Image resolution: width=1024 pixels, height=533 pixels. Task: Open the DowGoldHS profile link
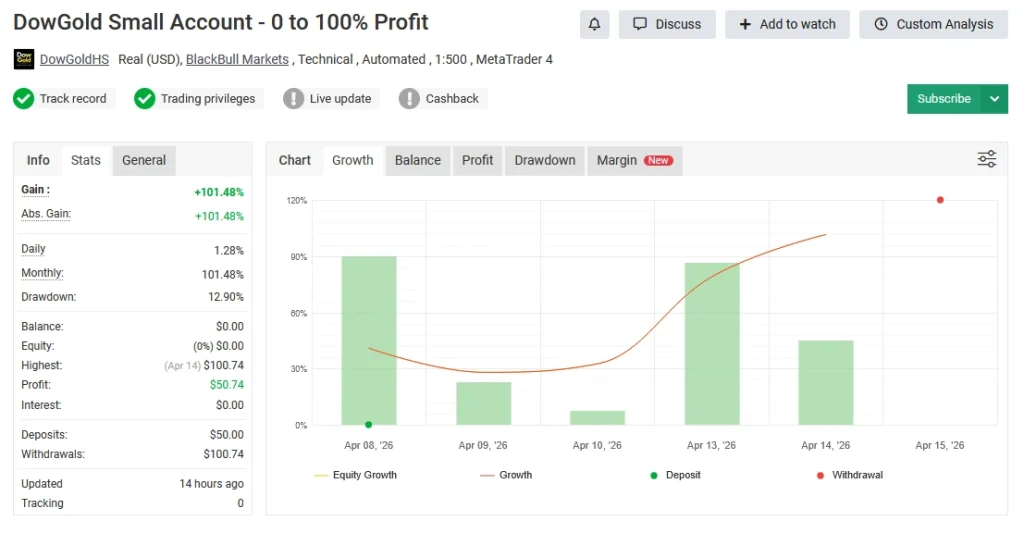[74, 59]
